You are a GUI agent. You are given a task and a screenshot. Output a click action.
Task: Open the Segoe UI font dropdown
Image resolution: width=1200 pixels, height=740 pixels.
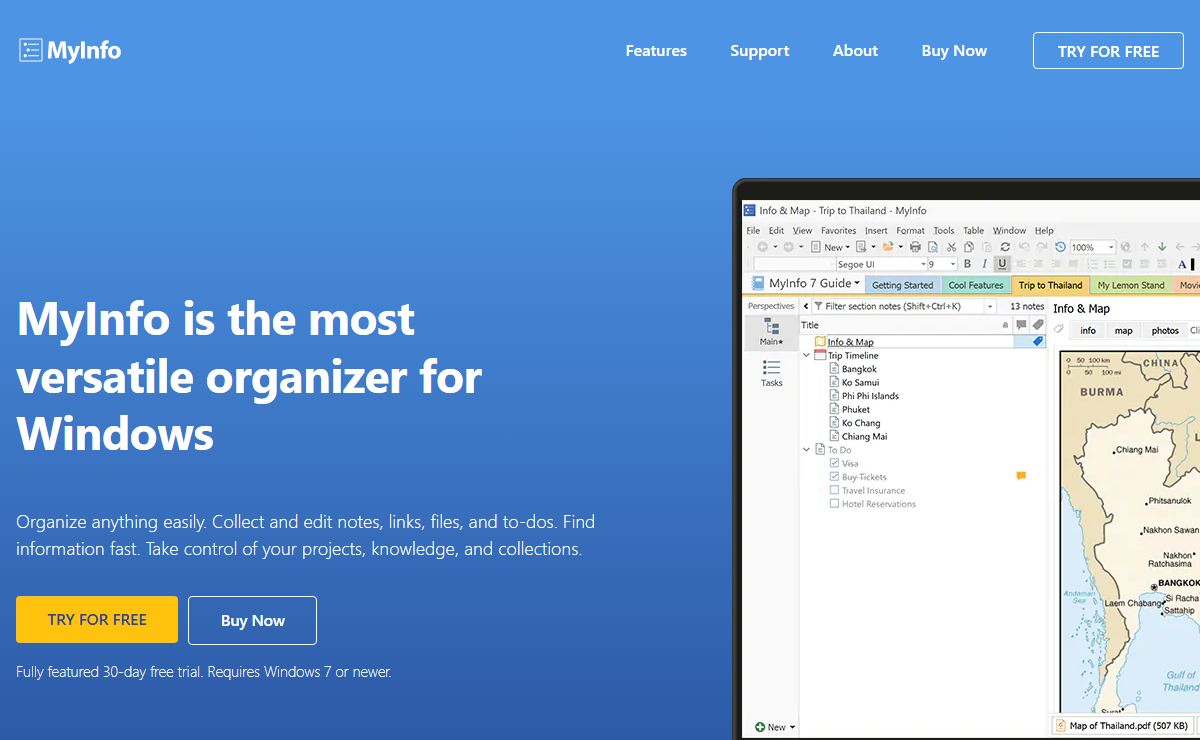click(923, 265)
